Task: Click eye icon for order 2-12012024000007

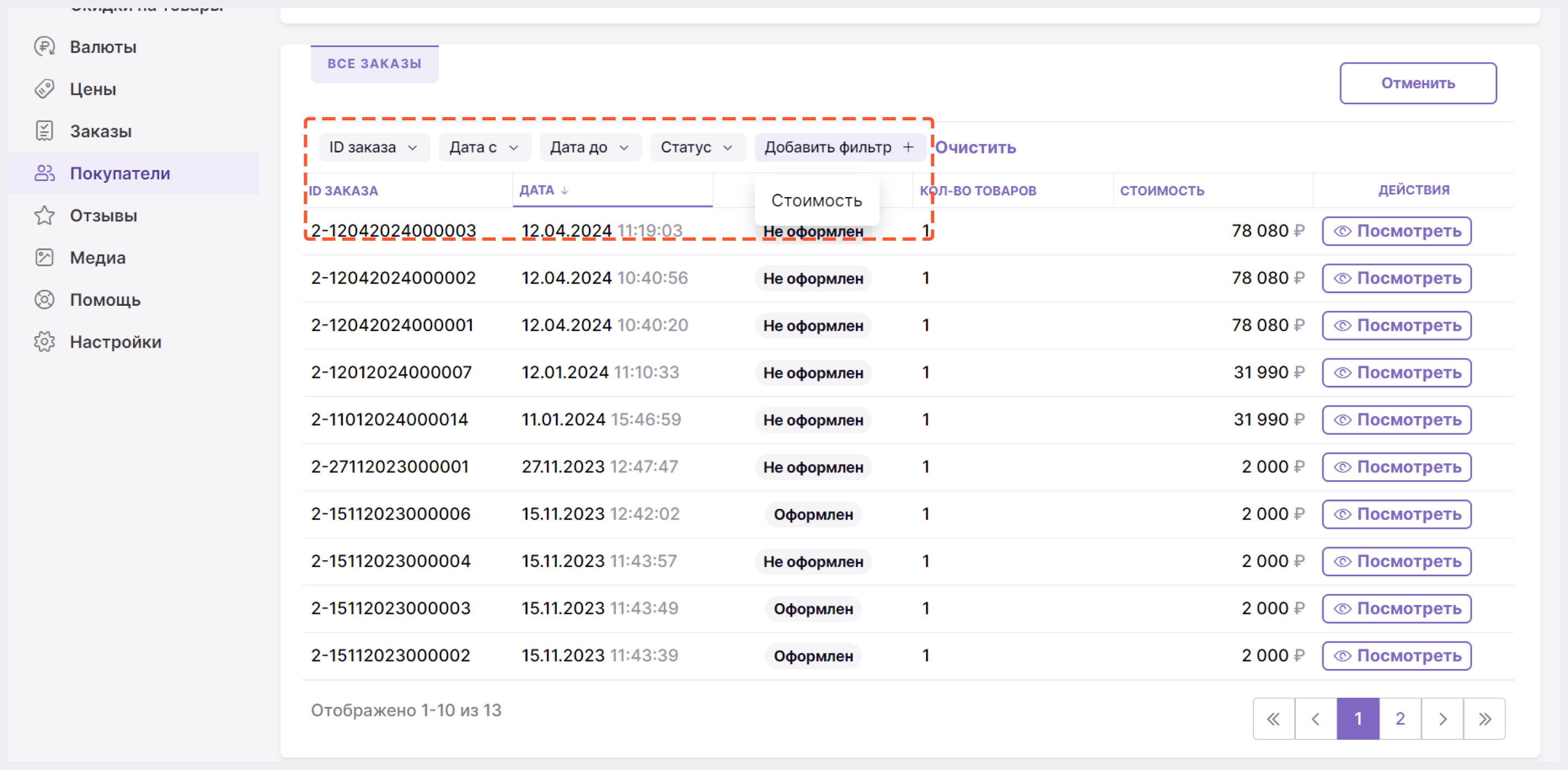Action: click(x=1343, y=373)
